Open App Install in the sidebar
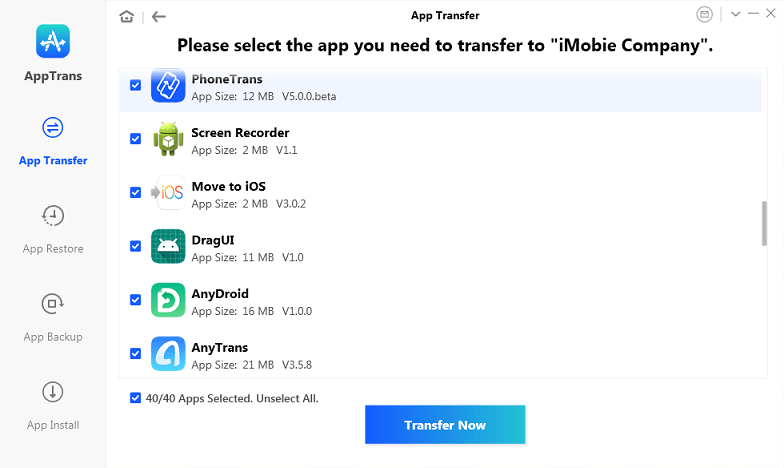 point(52,406)
